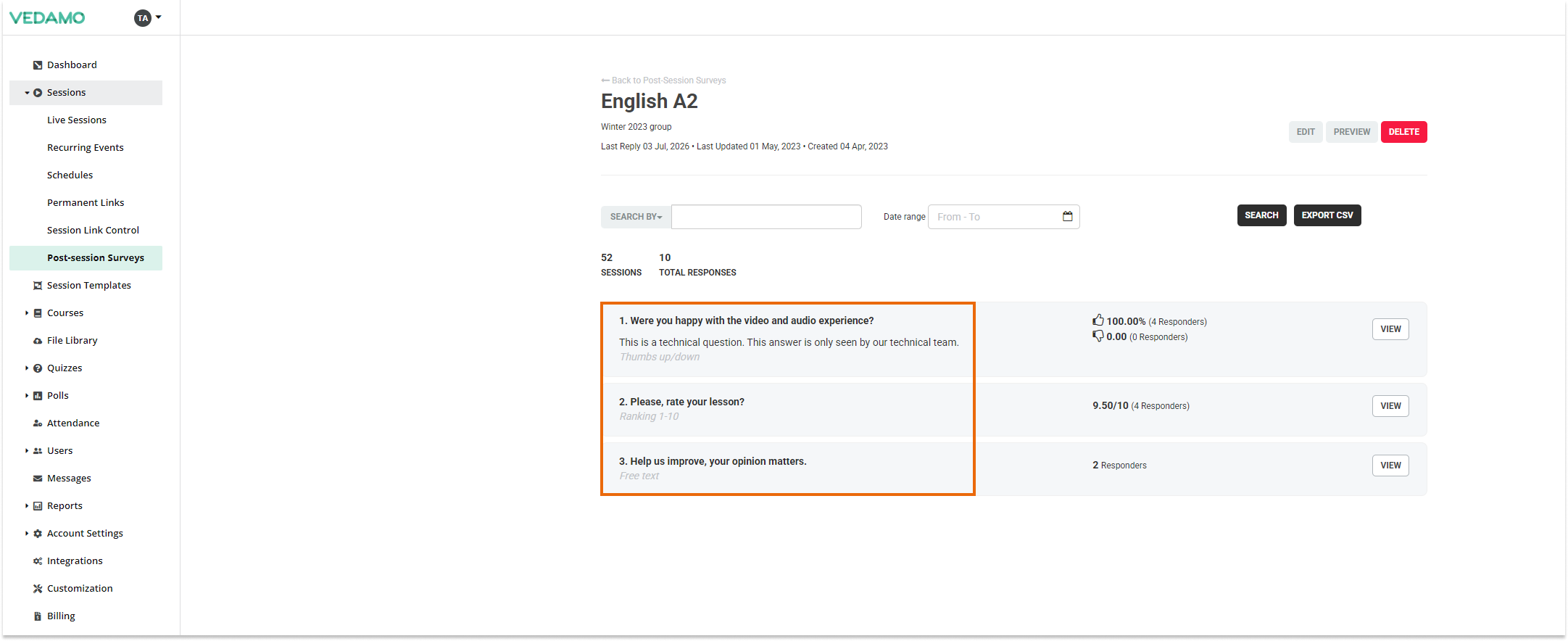Collapse the Sessions tree section
The height and width of the screenshot is (641, 1568).
27,93
